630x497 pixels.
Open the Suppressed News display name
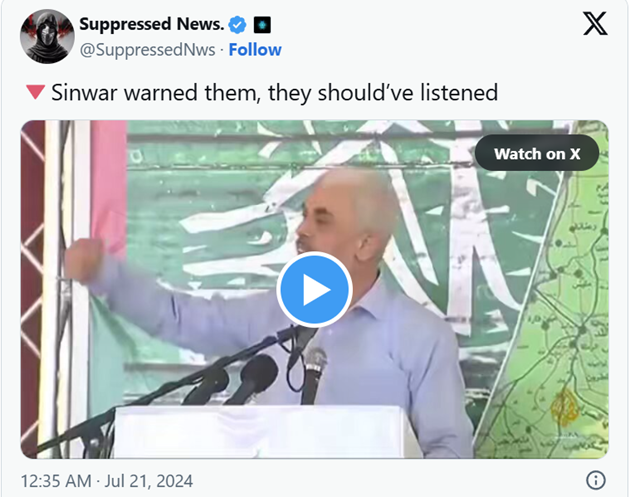pos(151,25)
